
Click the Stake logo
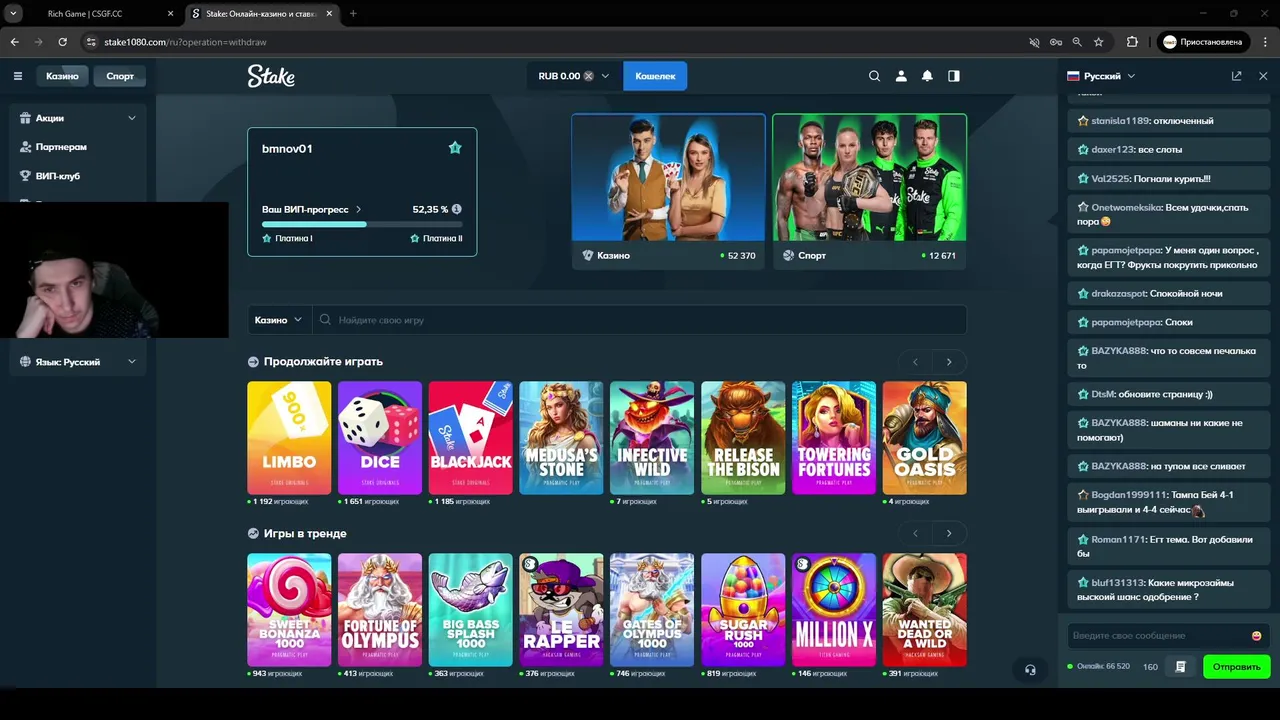coord(271,76)
